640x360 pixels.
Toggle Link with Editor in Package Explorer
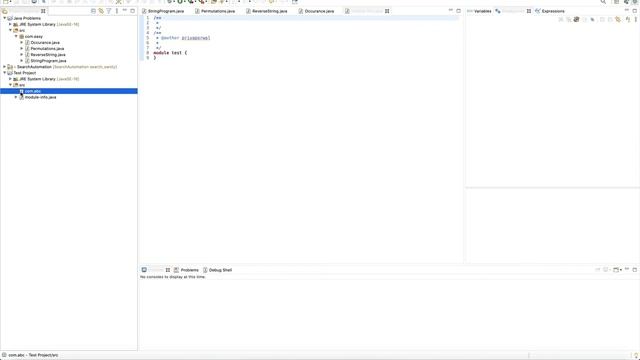tap(101, 11)
